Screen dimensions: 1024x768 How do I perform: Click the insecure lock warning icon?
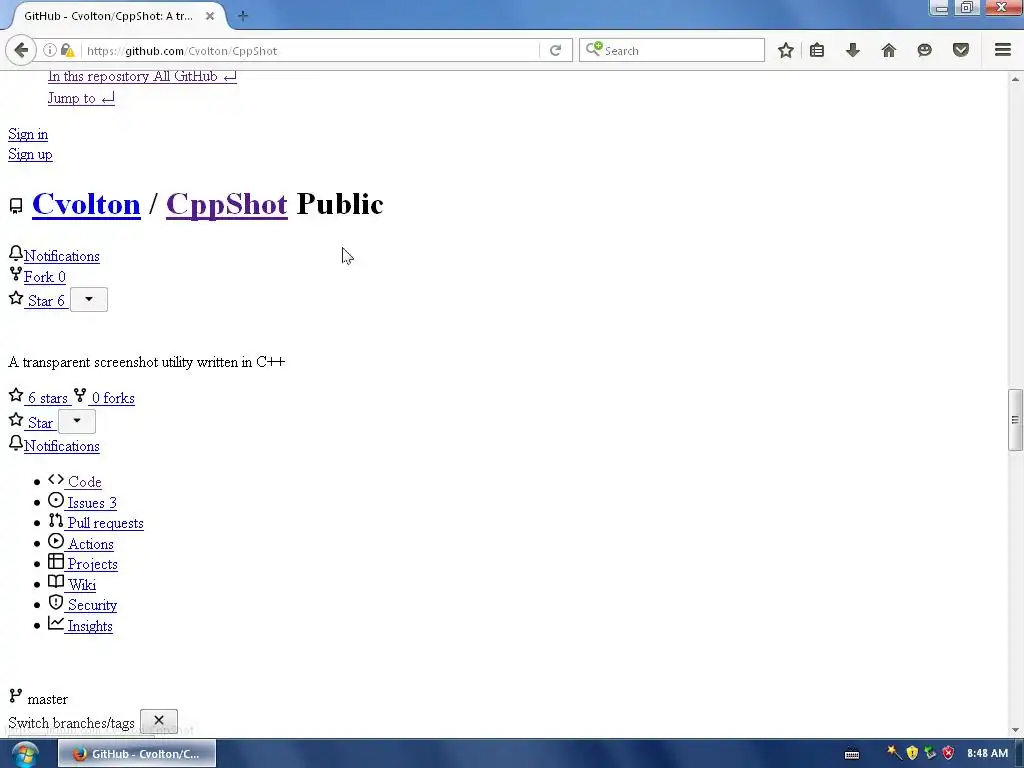pyautogui.click(x=67, y=50)
